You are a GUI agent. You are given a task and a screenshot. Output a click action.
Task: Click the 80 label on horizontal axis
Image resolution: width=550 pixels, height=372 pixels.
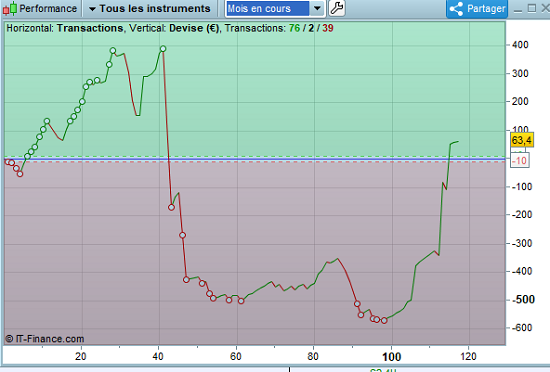[313, 357]
